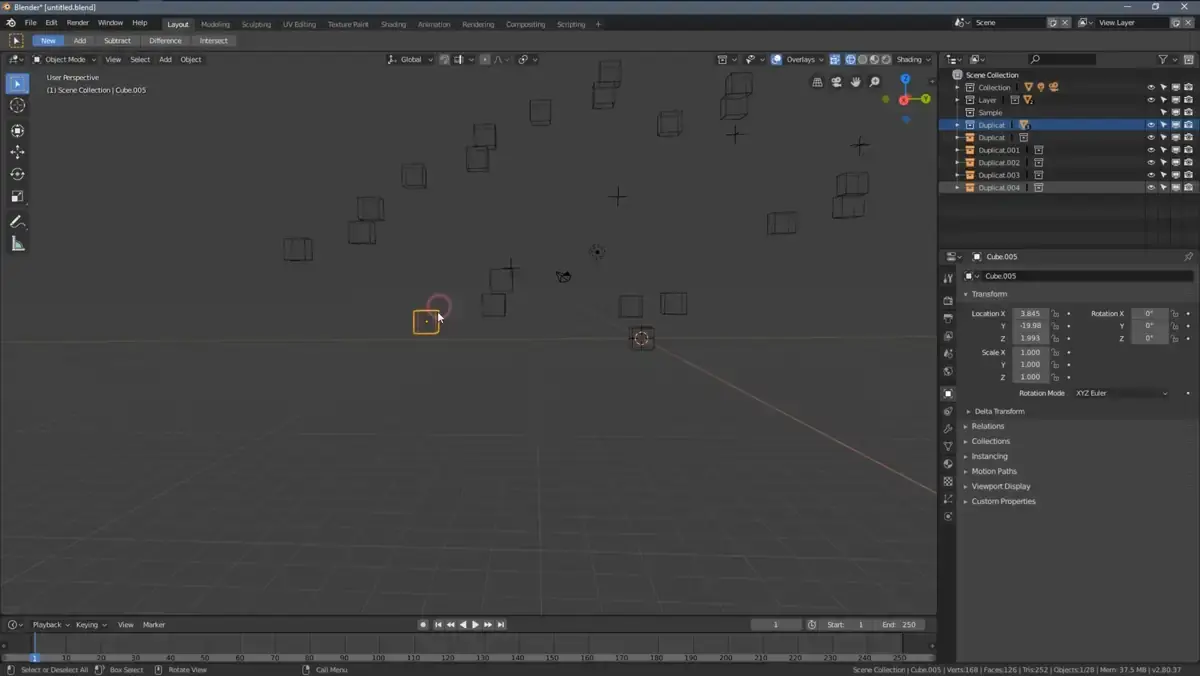Click the pan view hand icon
The width and height of the screenshot is (1200, 676).
856,82
